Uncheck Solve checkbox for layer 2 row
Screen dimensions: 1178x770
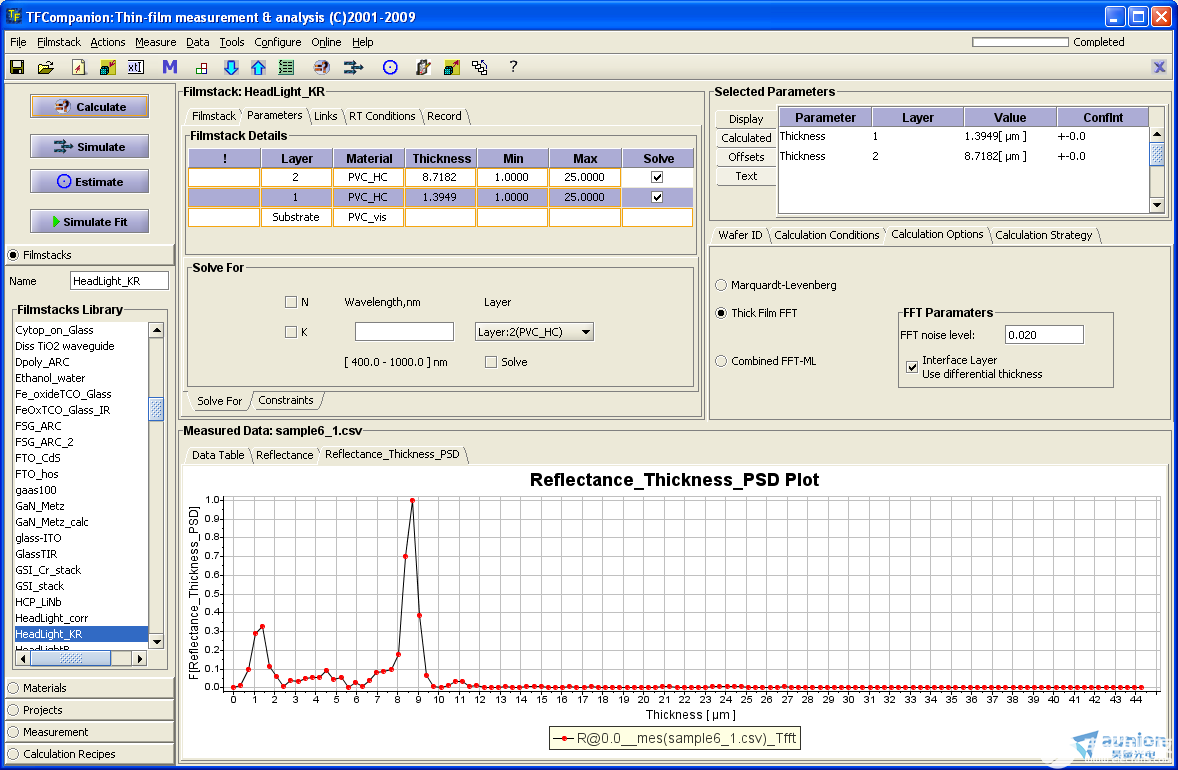tap(657, 177)
